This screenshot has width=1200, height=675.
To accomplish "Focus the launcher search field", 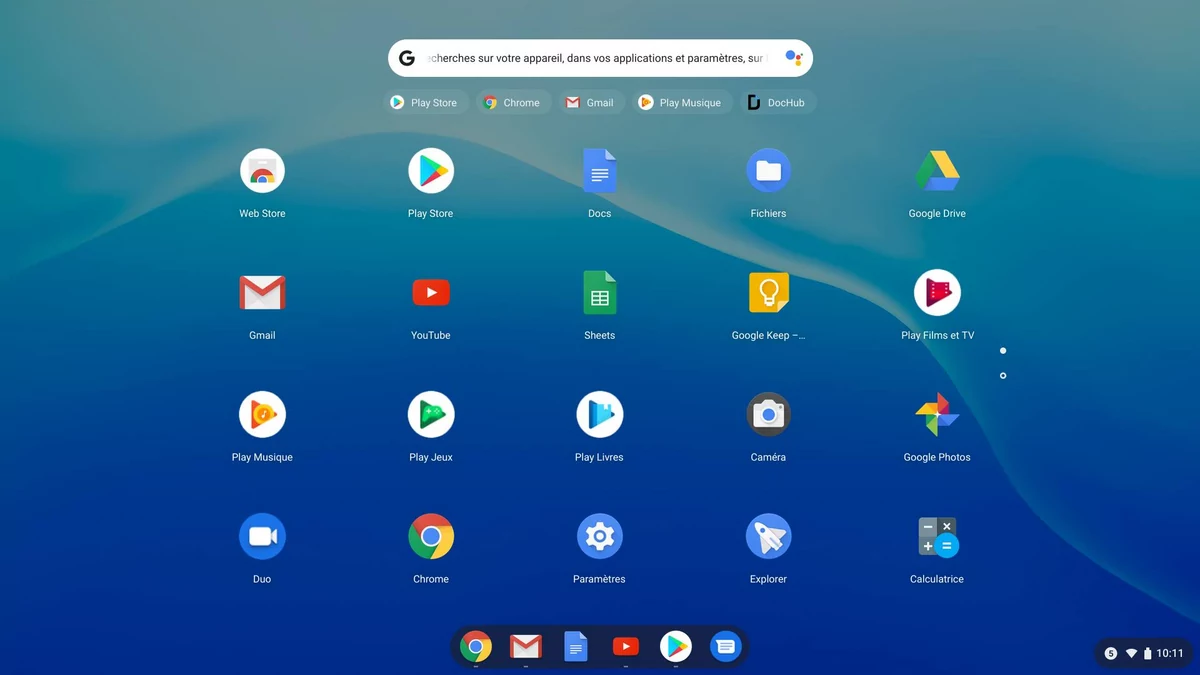I will [x=600, y=58].
